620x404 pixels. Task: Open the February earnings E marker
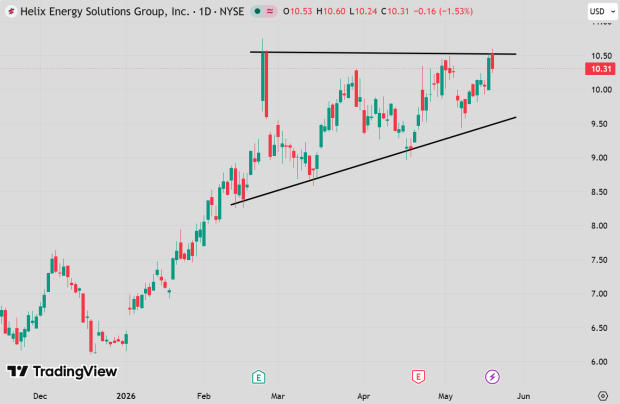pos(259,377)
